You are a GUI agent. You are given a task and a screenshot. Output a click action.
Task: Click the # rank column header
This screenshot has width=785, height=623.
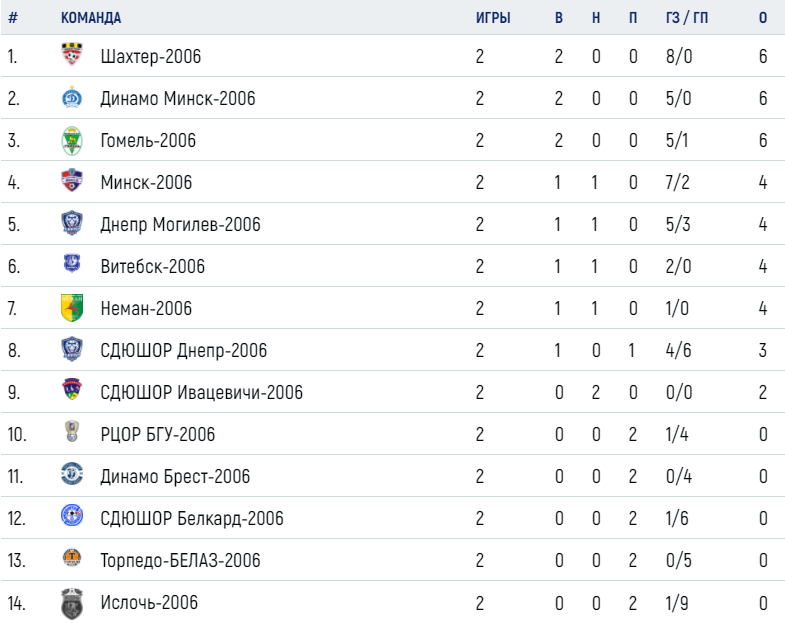[x=13, y=18]
